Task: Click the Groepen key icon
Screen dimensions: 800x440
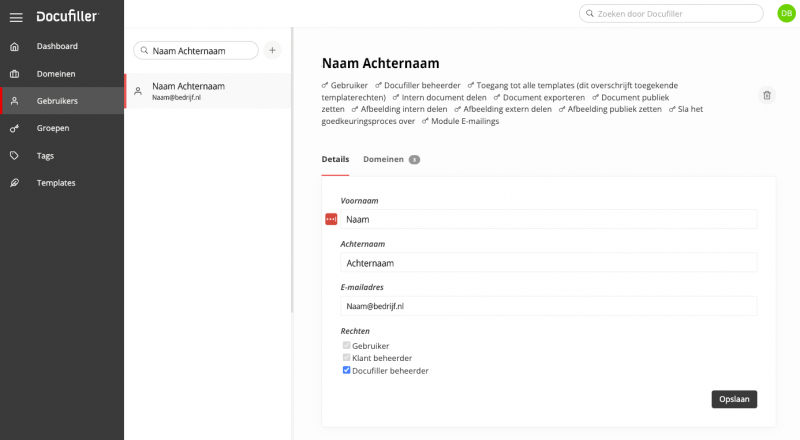Action: (14, 128)
